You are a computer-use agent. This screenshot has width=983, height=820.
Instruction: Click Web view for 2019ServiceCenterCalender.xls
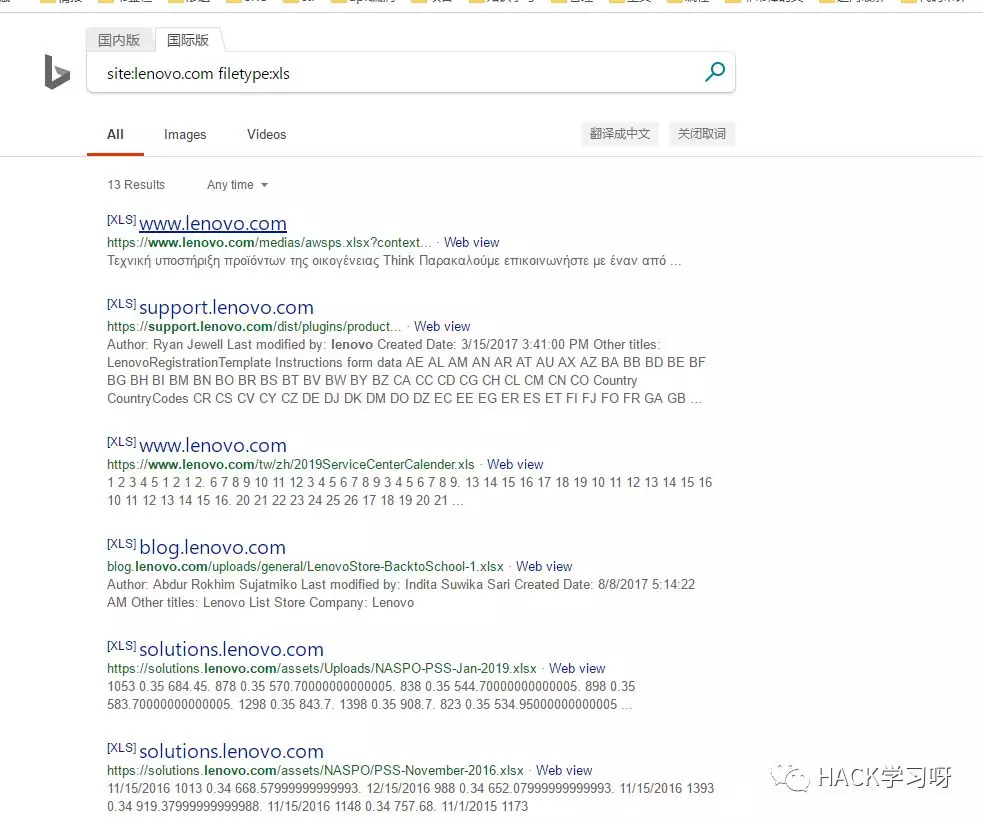(x=515, y=465)
